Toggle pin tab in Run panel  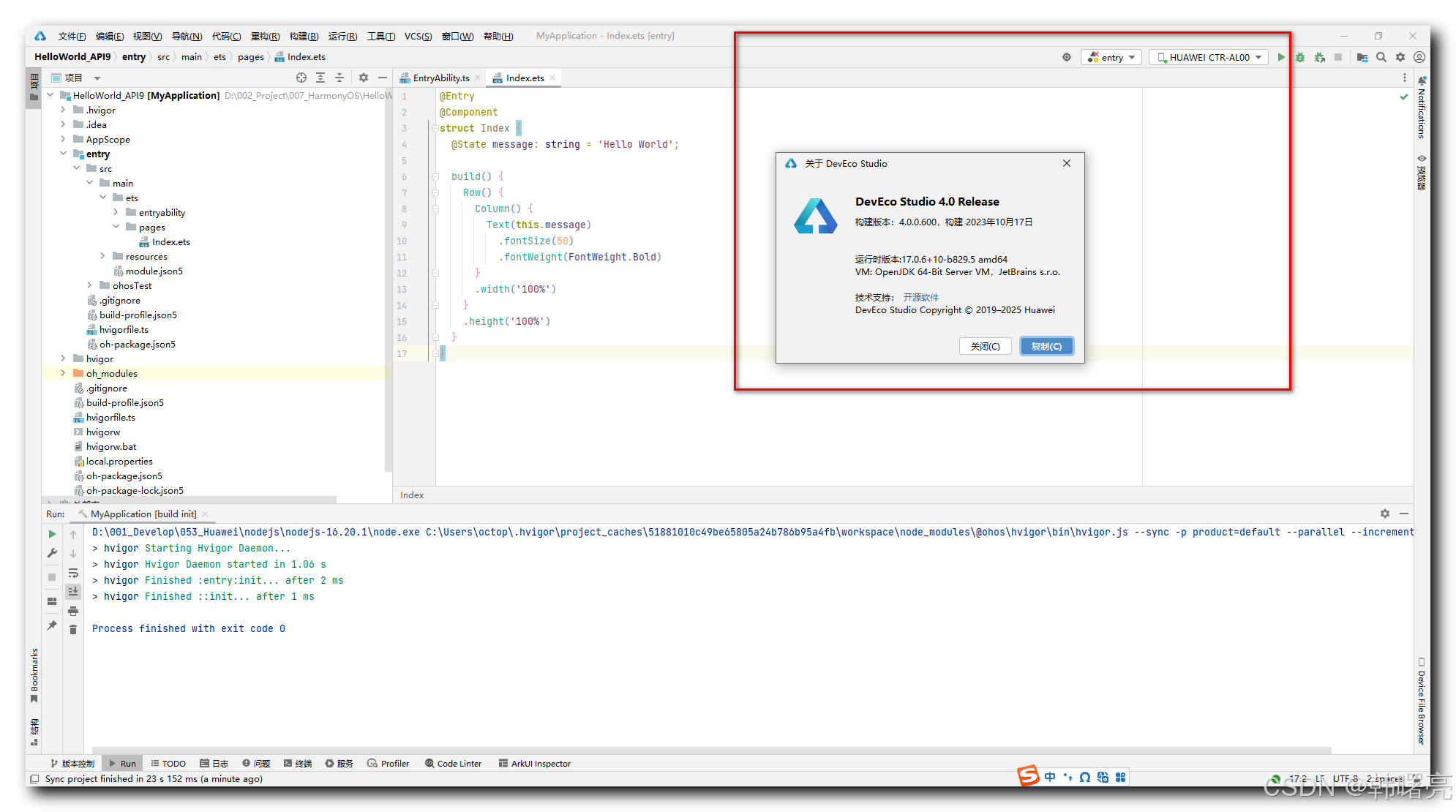52,625
